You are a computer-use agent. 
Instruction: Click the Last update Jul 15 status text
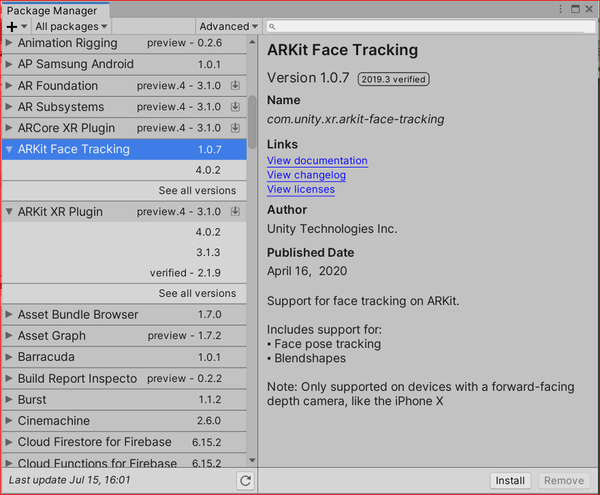pos(70,480)
